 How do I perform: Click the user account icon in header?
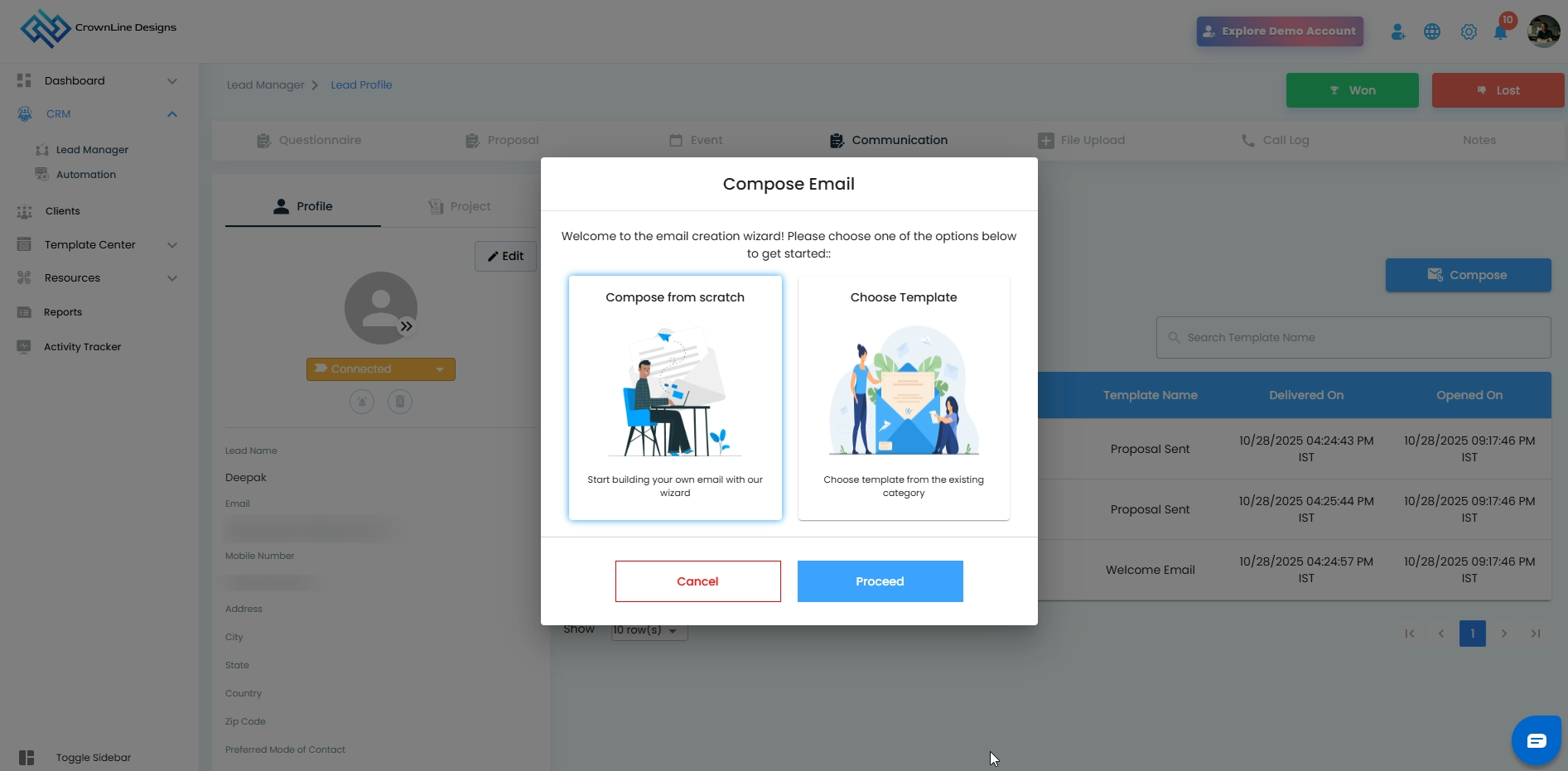1398,31
